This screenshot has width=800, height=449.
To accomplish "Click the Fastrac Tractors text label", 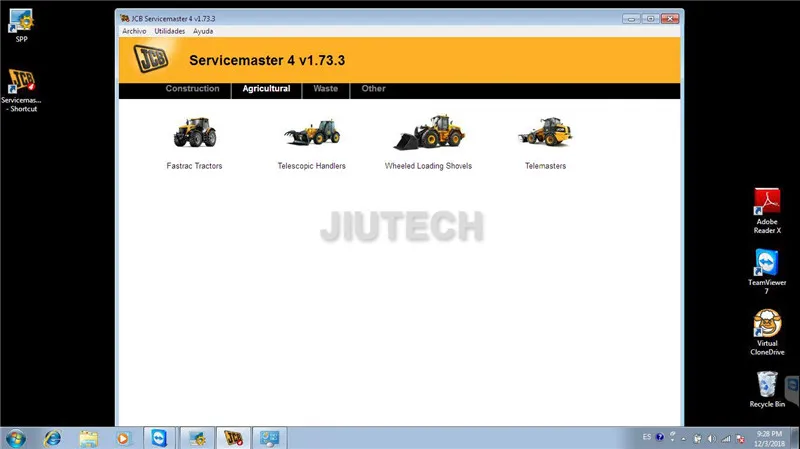I will tap(194, 166).
